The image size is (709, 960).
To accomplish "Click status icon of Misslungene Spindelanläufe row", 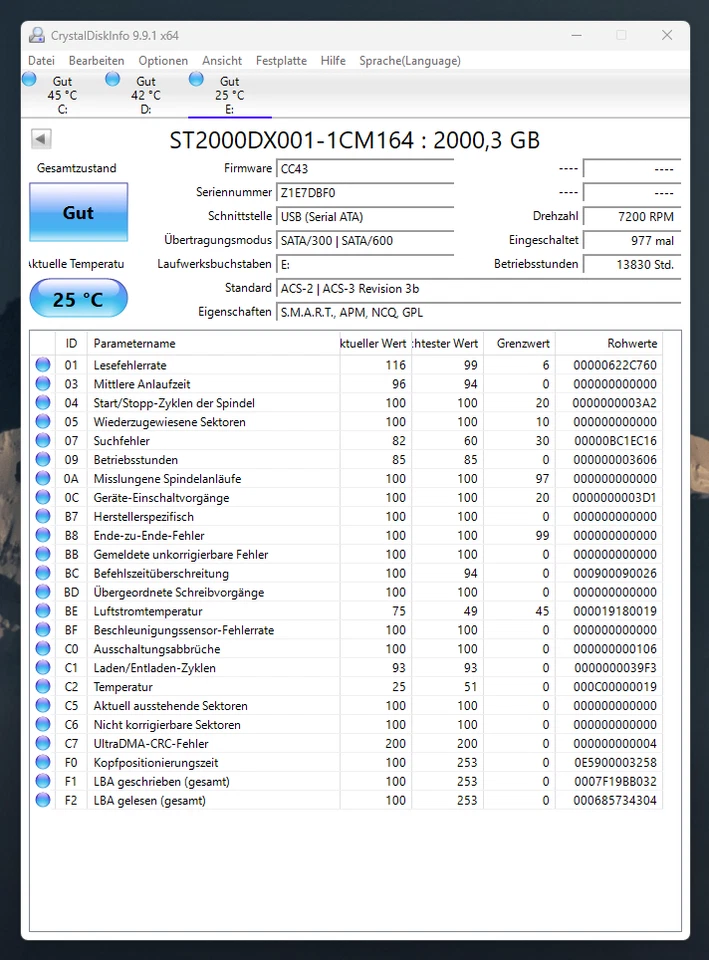I will pyautogui.click(x=43, y=478).
